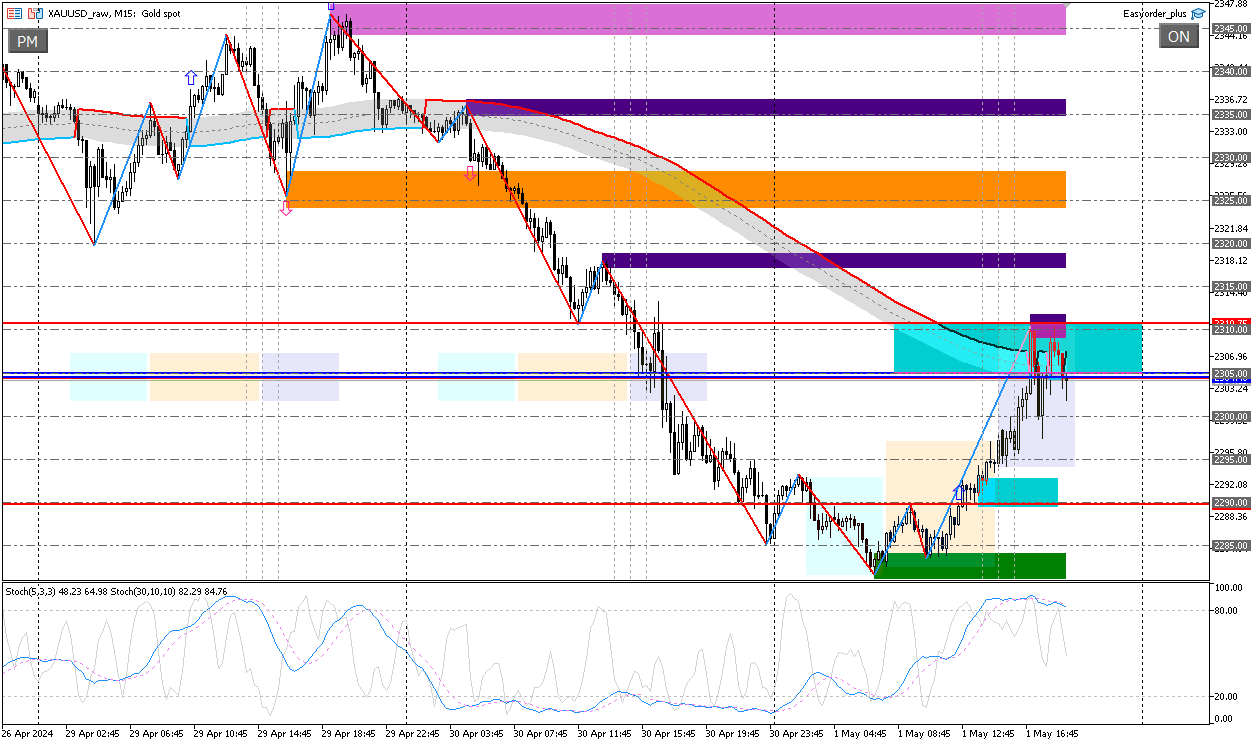Toggle the ON button
This screenshot has height=744, width=1258.
(1178, 37)
